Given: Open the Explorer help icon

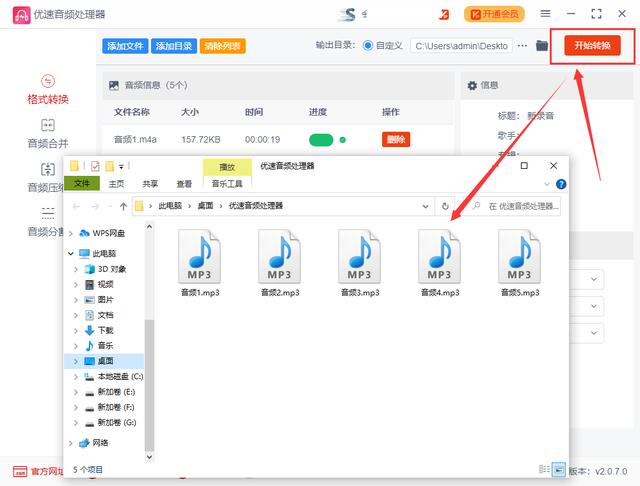Looking at the screenshot, I should point(561,184).
